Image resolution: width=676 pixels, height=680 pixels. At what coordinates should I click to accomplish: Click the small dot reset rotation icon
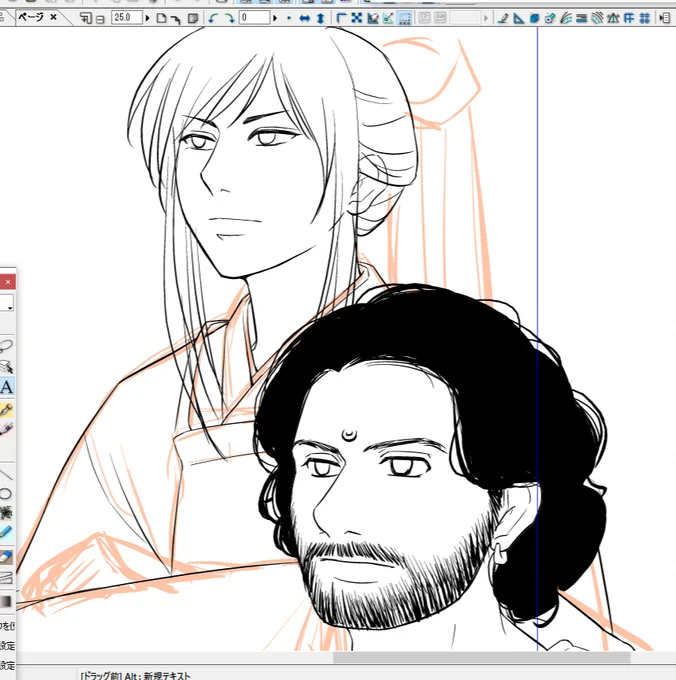tap(289, 18)
